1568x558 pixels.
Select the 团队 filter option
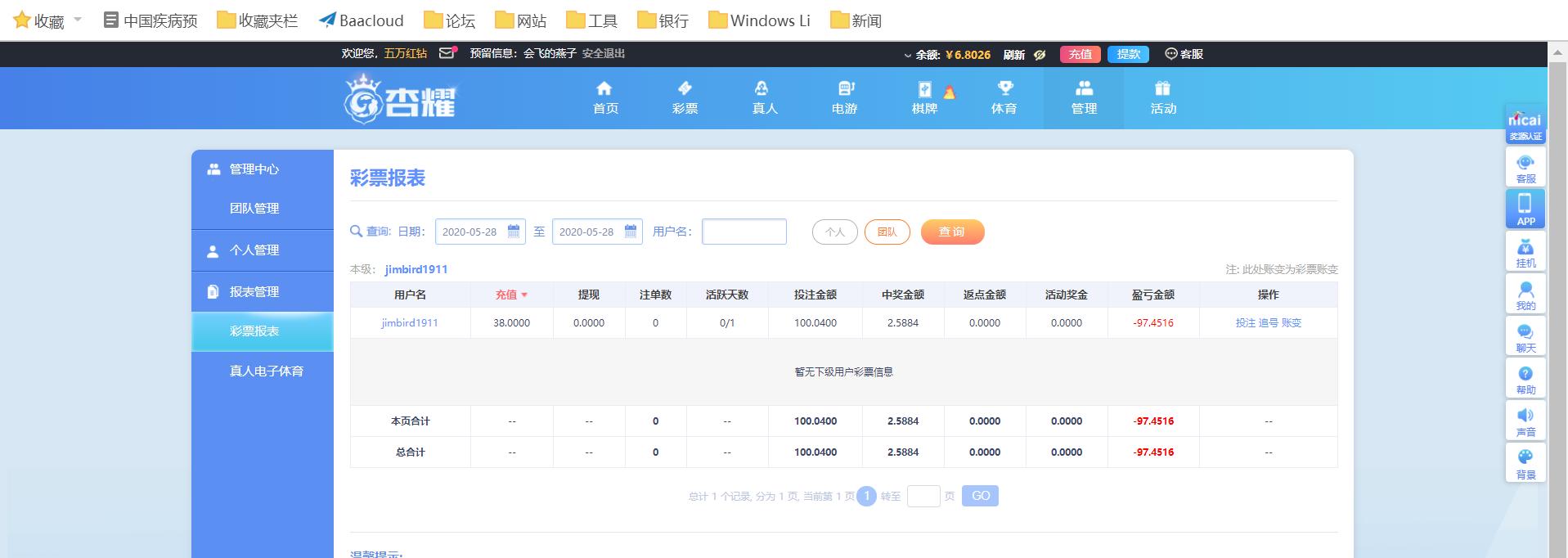887,232
